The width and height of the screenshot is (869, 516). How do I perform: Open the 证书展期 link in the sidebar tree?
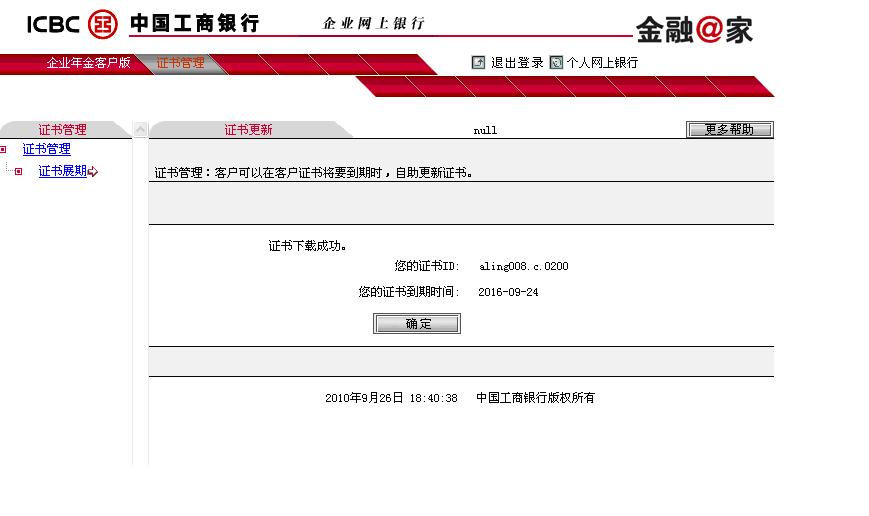pos(63,171)
